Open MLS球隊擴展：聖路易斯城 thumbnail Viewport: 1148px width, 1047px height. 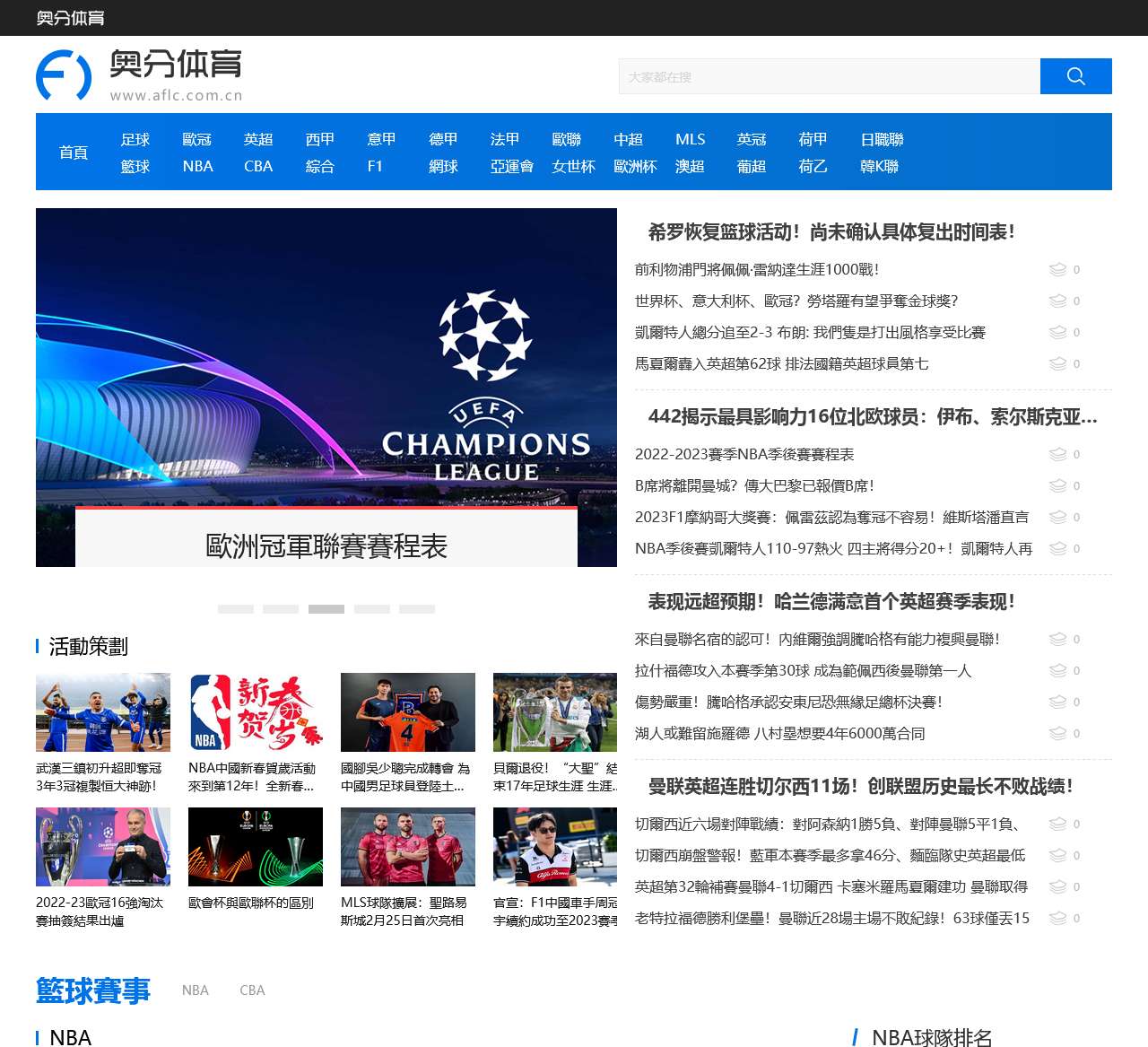point(408,847)
